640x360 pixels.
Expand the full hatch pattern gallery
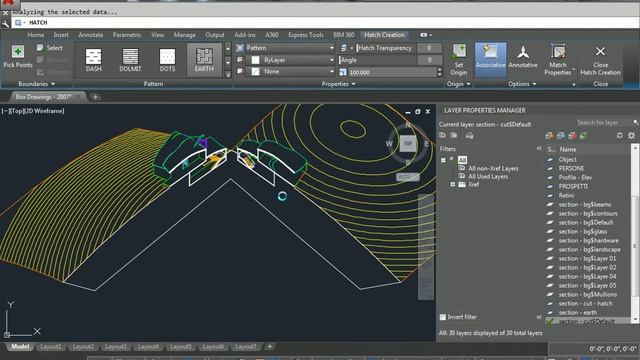click(x=228, y=74)
